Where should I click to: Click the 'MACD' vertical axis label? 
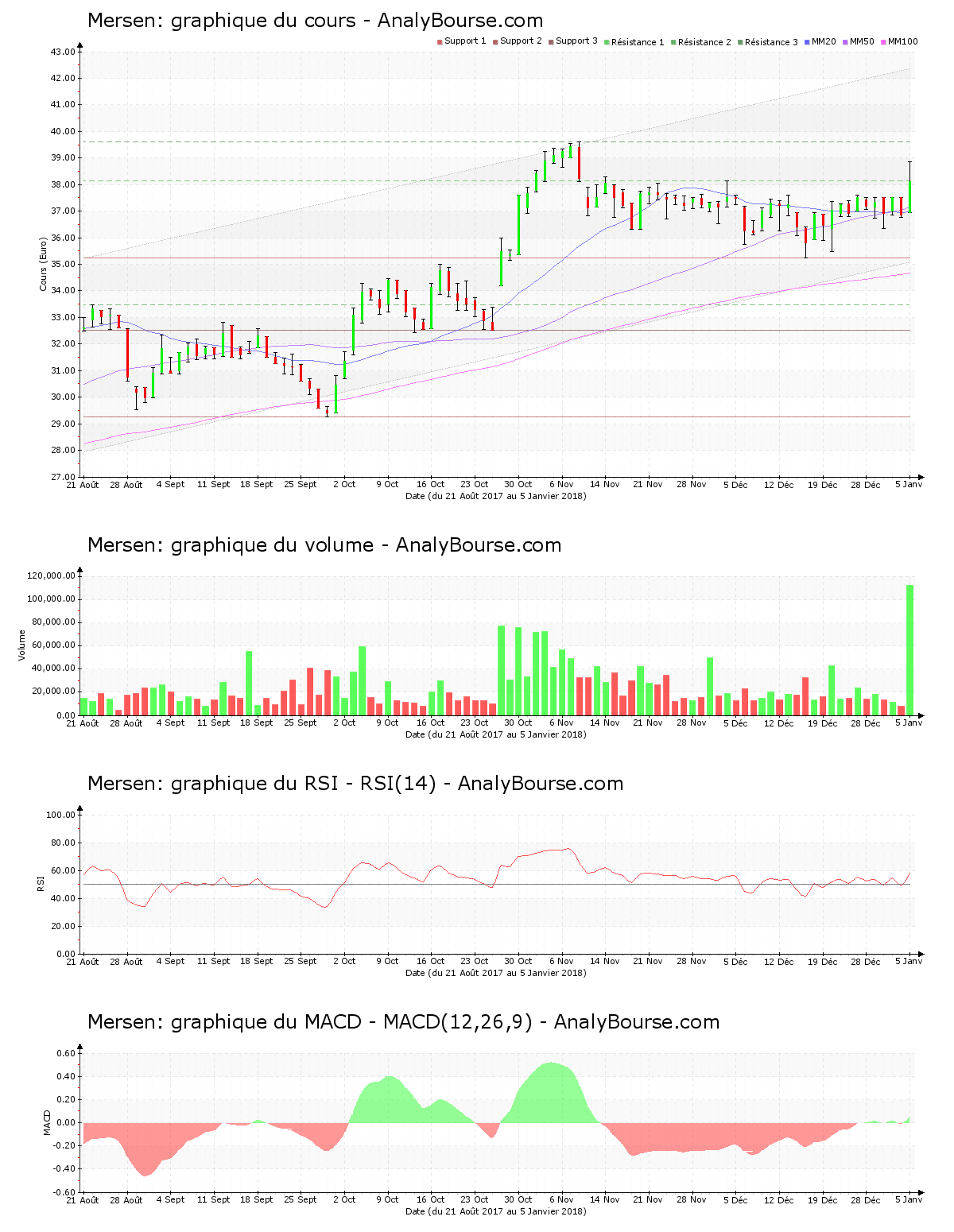tap(47, 1122)
